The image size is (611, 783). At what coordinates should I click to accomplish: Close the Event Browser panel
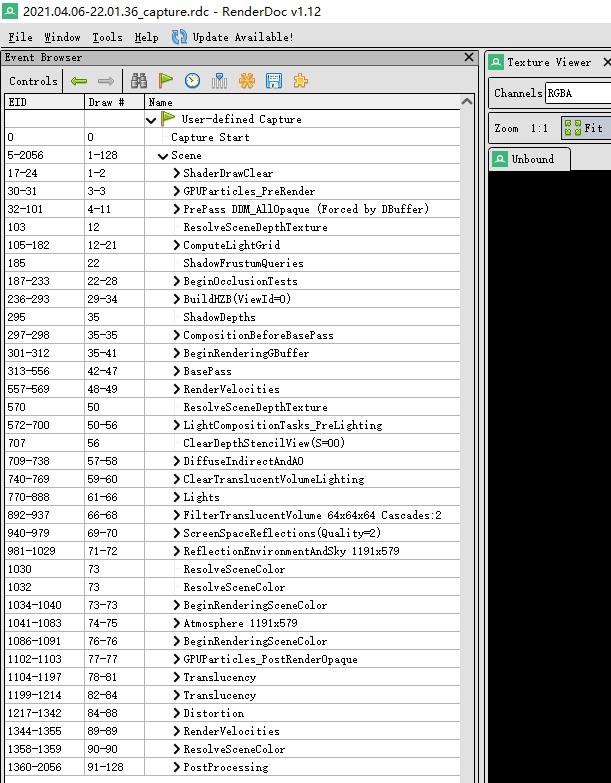point(469,57)
